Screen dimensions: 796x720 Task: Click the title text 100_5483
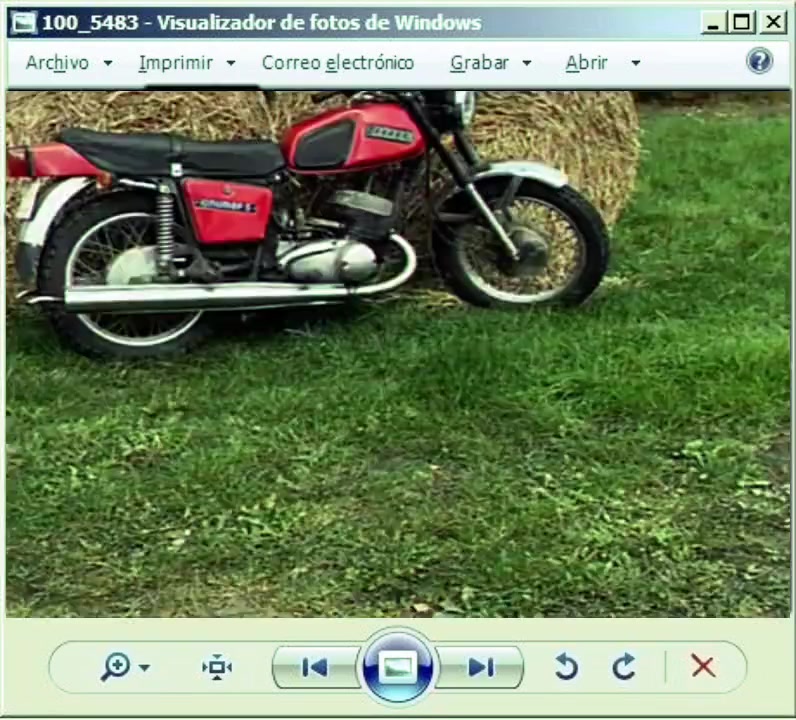90,23
